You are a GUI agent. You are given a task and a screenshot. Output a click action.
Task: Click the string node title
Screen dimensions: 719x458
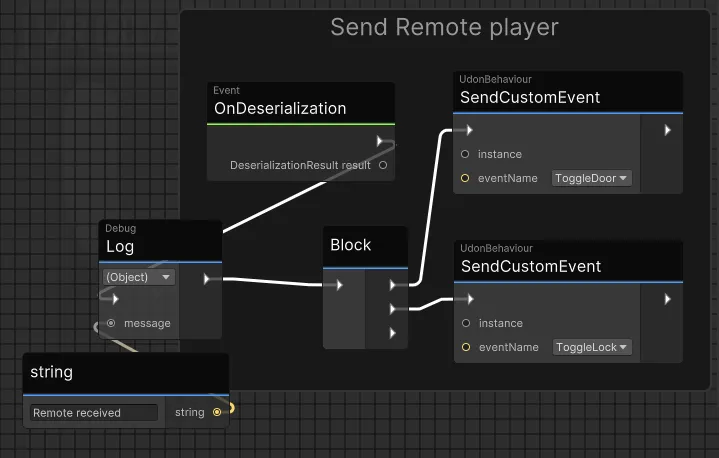pos(52,372)
